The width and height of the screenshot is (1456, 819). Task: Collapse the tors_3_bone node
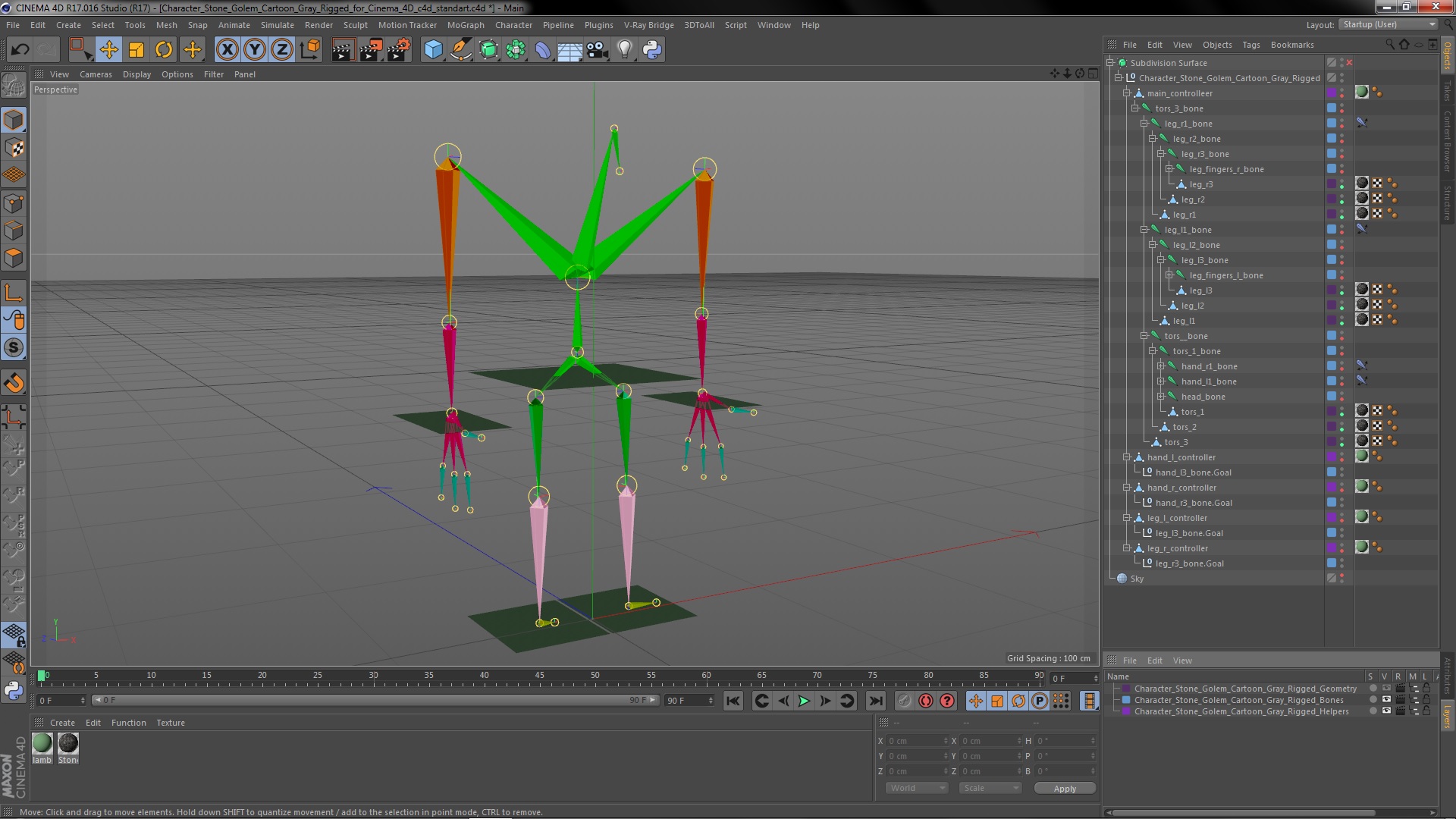[x=1135, y=108]
